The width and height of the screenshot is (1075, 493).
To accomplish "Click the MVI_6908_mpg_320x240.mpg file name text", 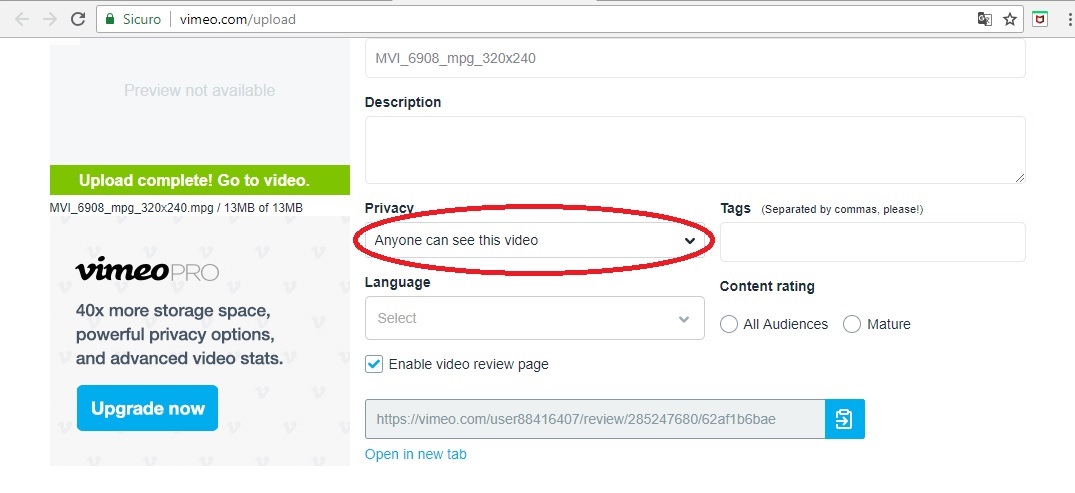I will (x=130, y=208).
